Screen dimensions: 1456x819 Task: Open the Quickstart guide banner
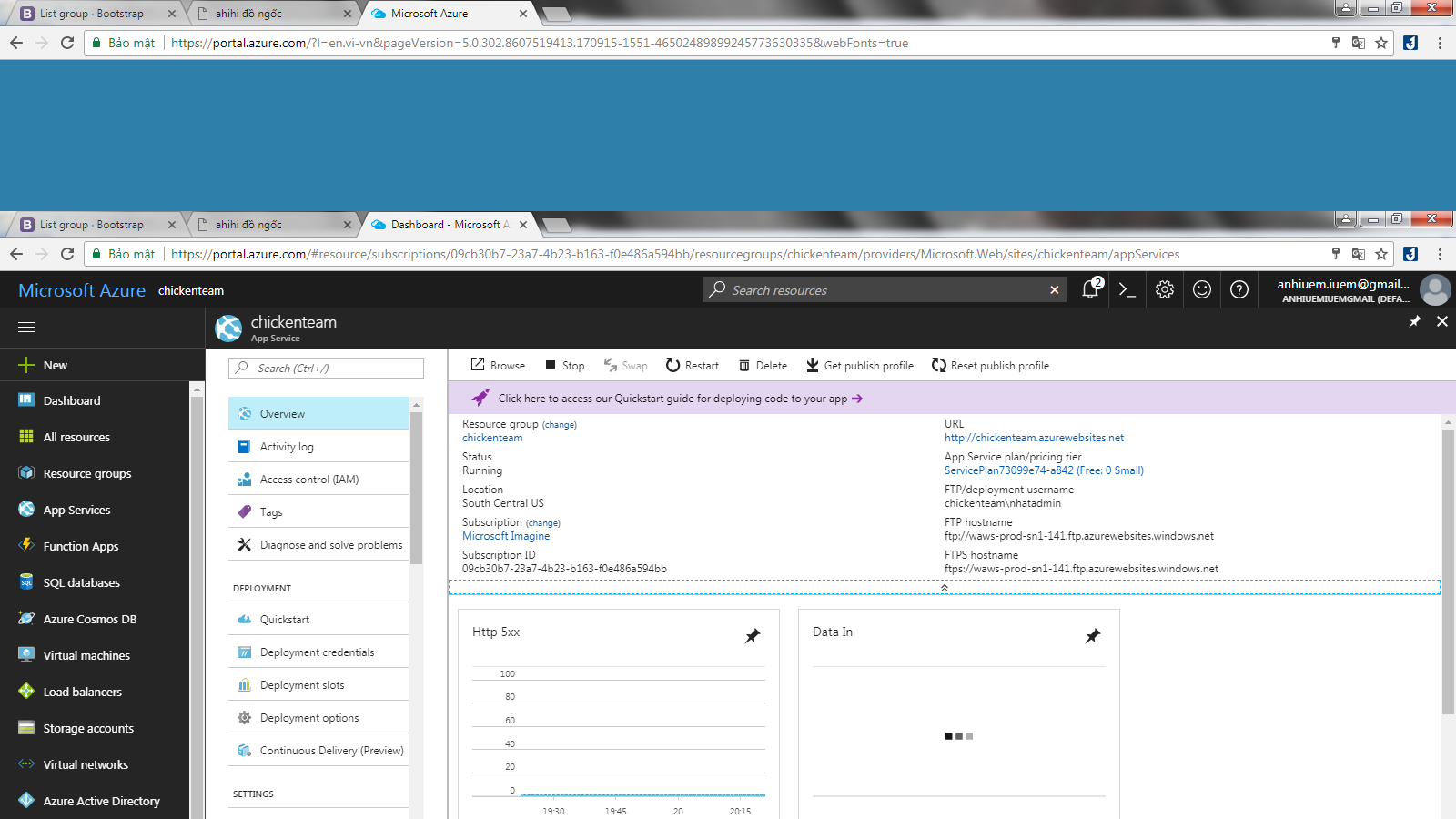click(952, 398)
